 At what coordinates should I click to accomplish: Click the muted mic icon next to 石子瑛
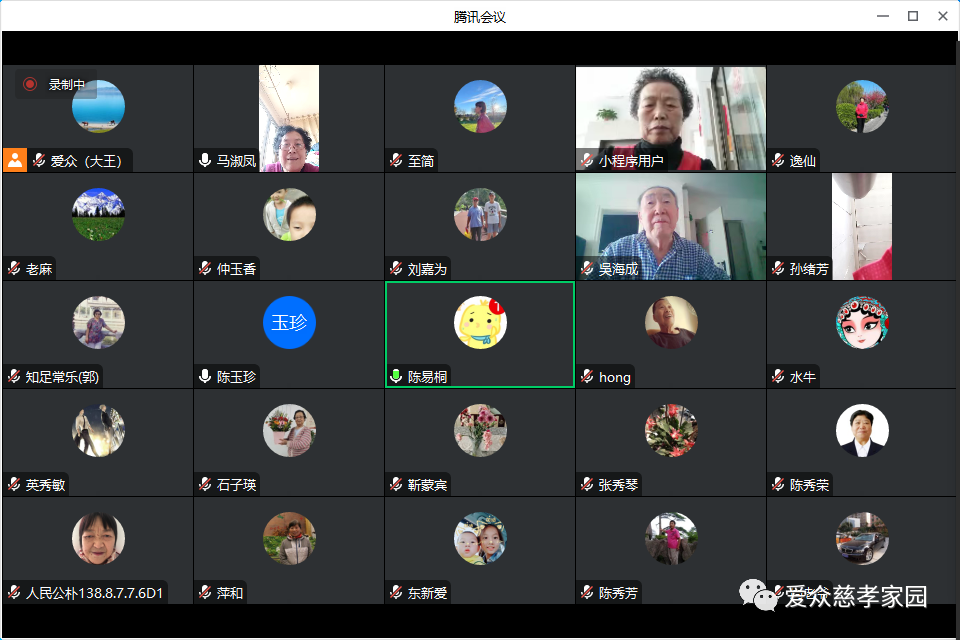click(205, 485)
